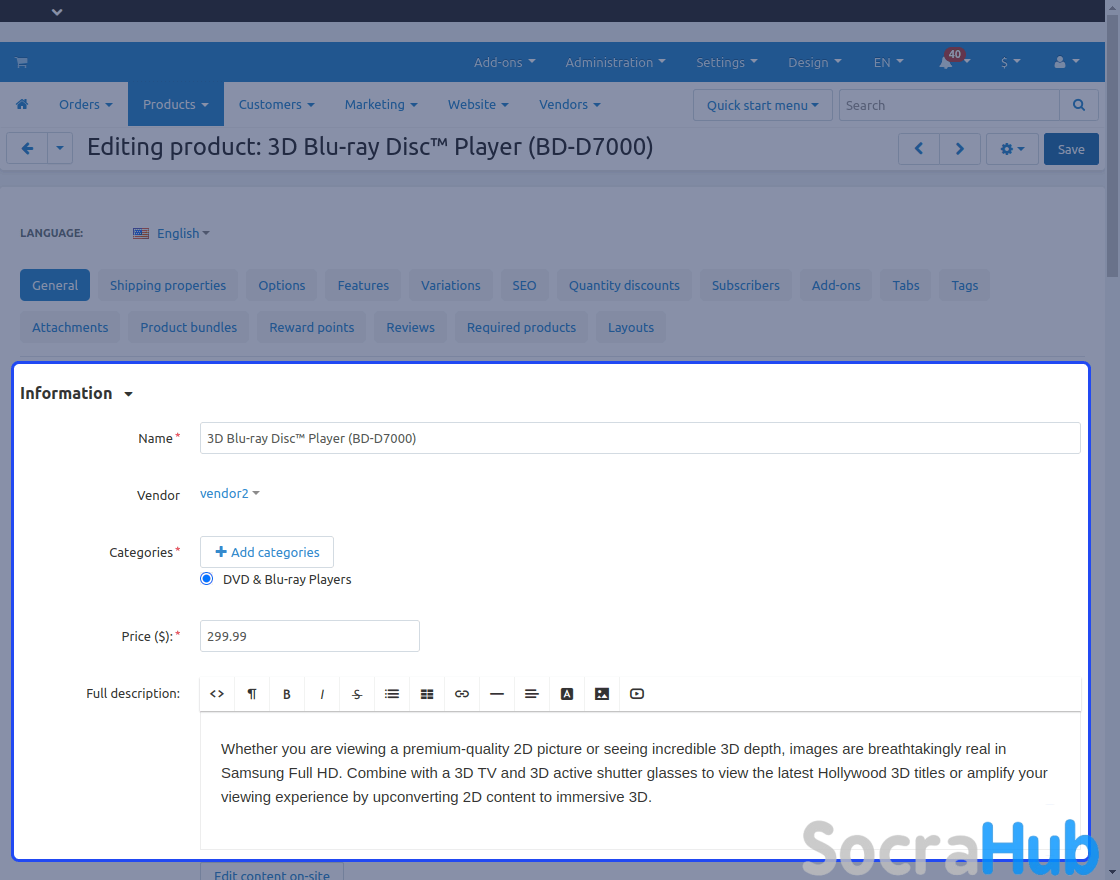The height and width of the screenshot is (880, 1120).
Task: Click the Add categories button
Action: 267,552
